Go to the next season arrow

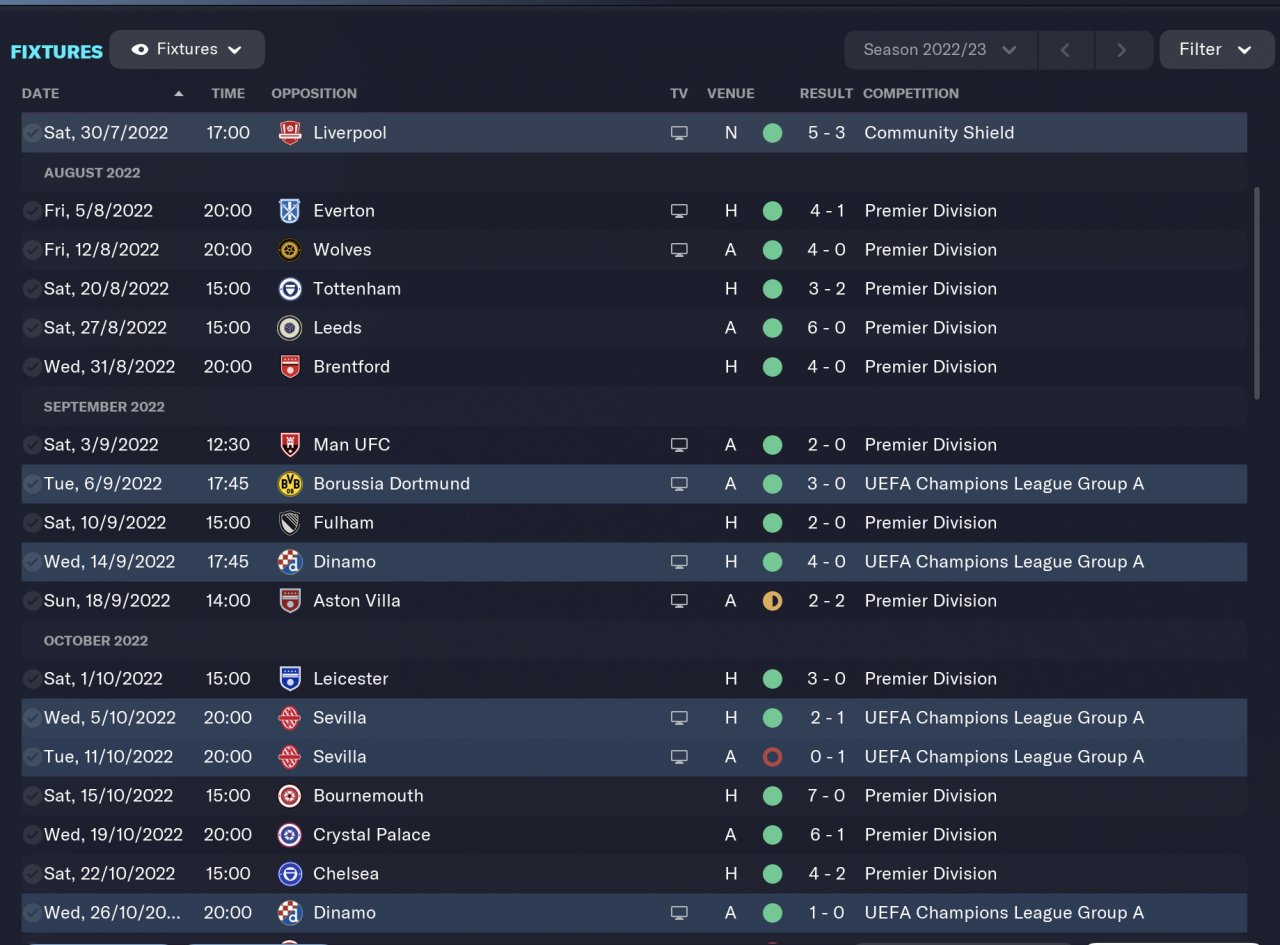click(x=1122, y=49)
